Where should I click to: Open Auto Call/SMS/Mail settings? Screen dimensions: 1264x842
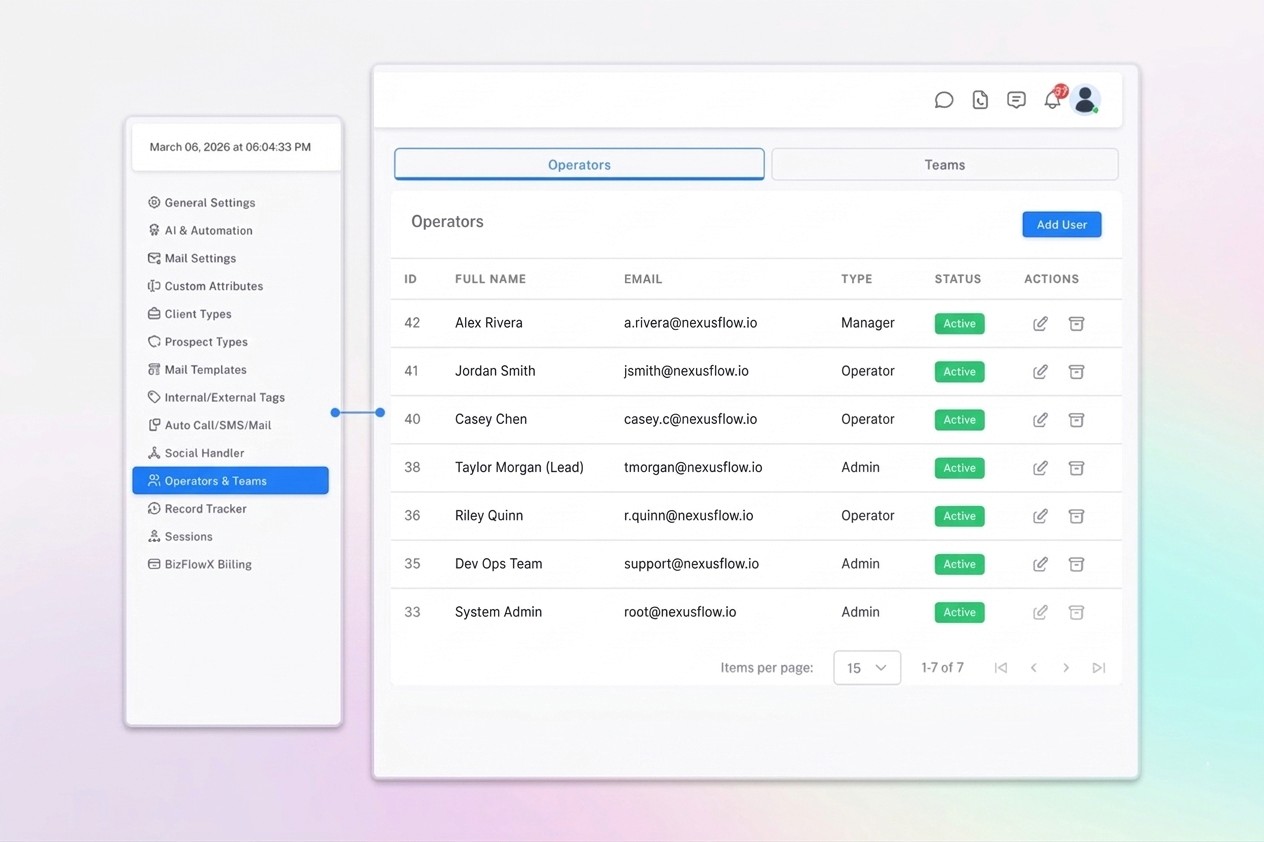pyautogui.click(x=209, y=425)
